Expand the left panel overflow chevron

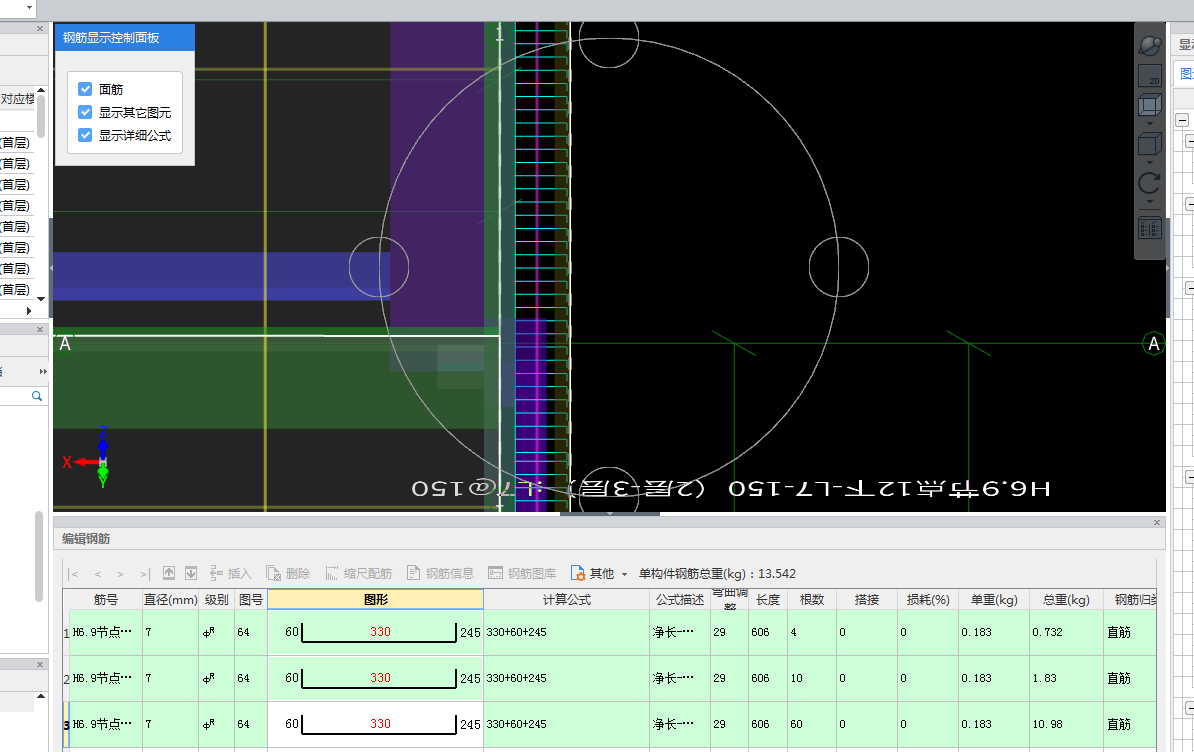point(43,371)
